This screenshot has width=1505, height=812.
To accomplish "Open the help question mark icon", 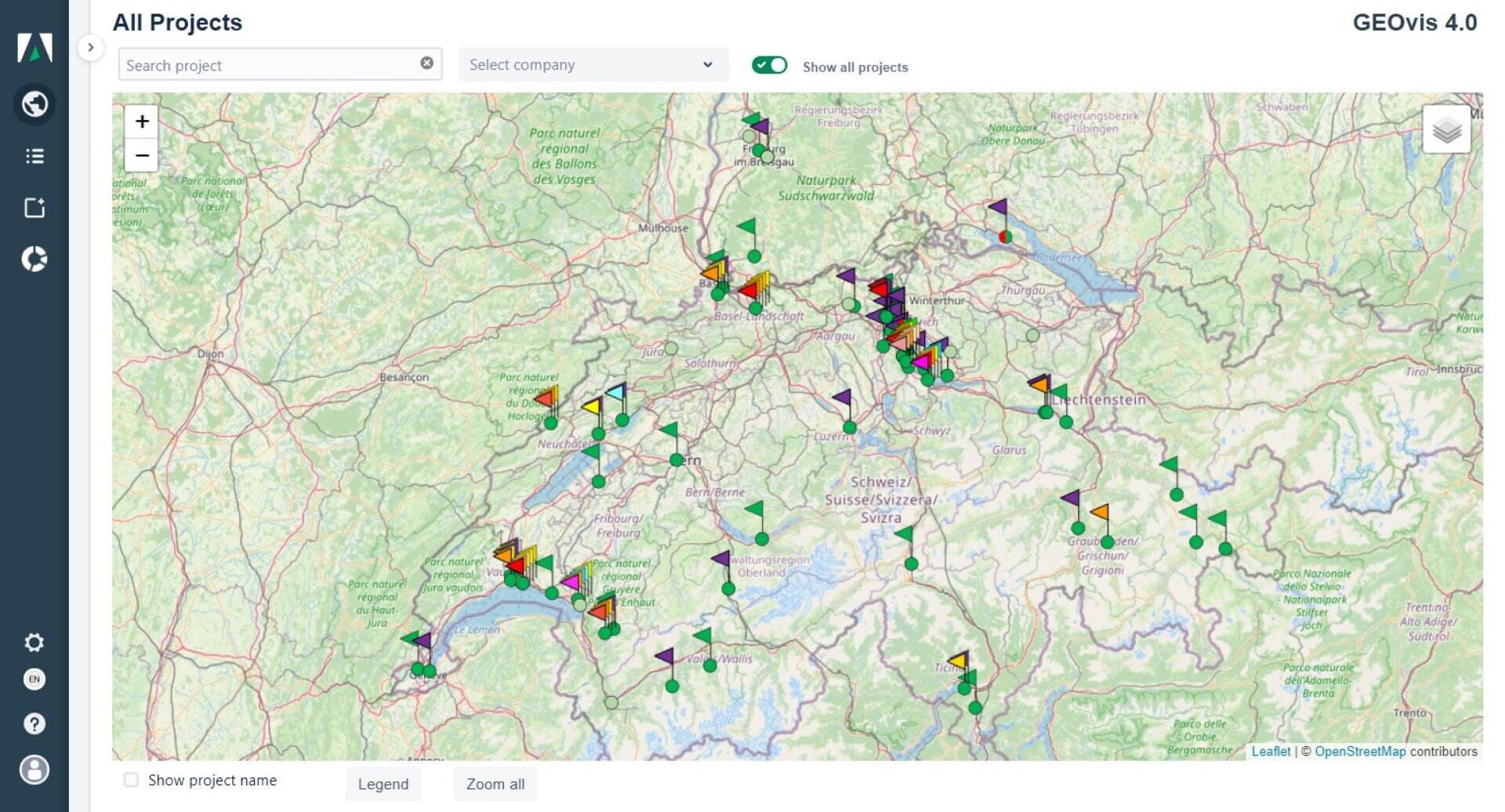I will click(34, 723).
